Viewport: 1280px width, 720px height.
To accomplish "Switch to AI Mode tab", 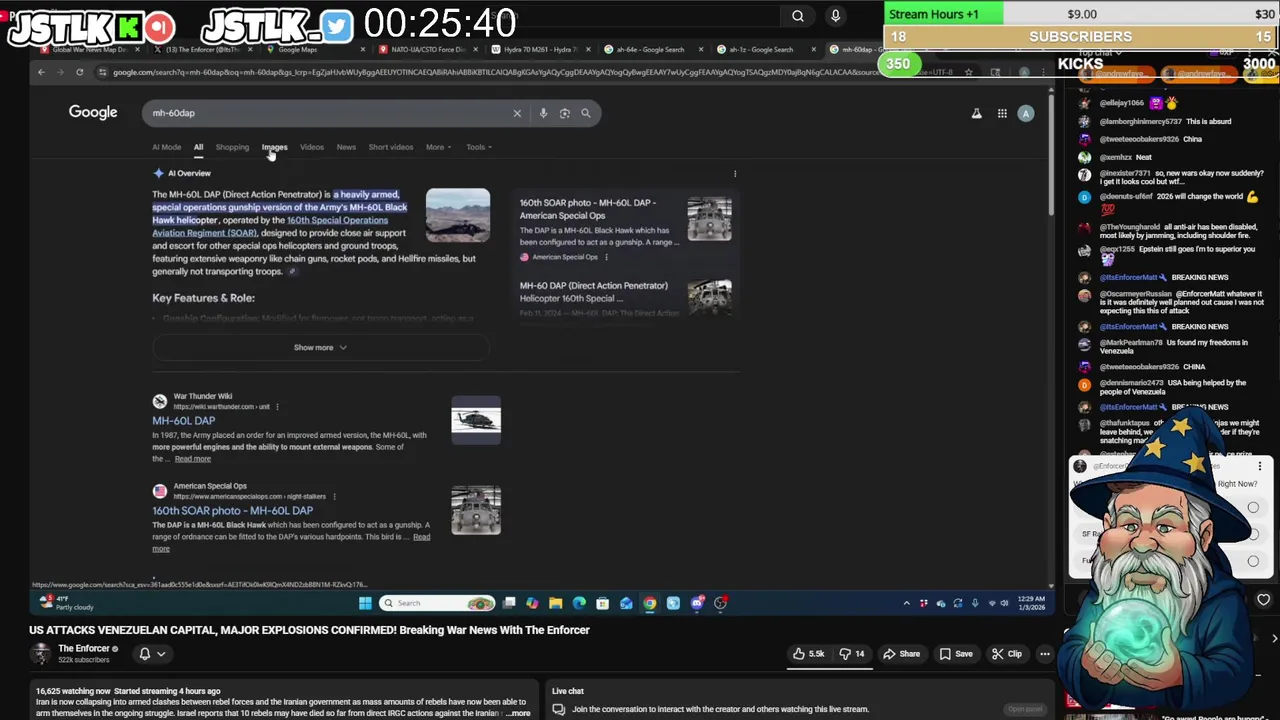I will click(x=166, y=147).
